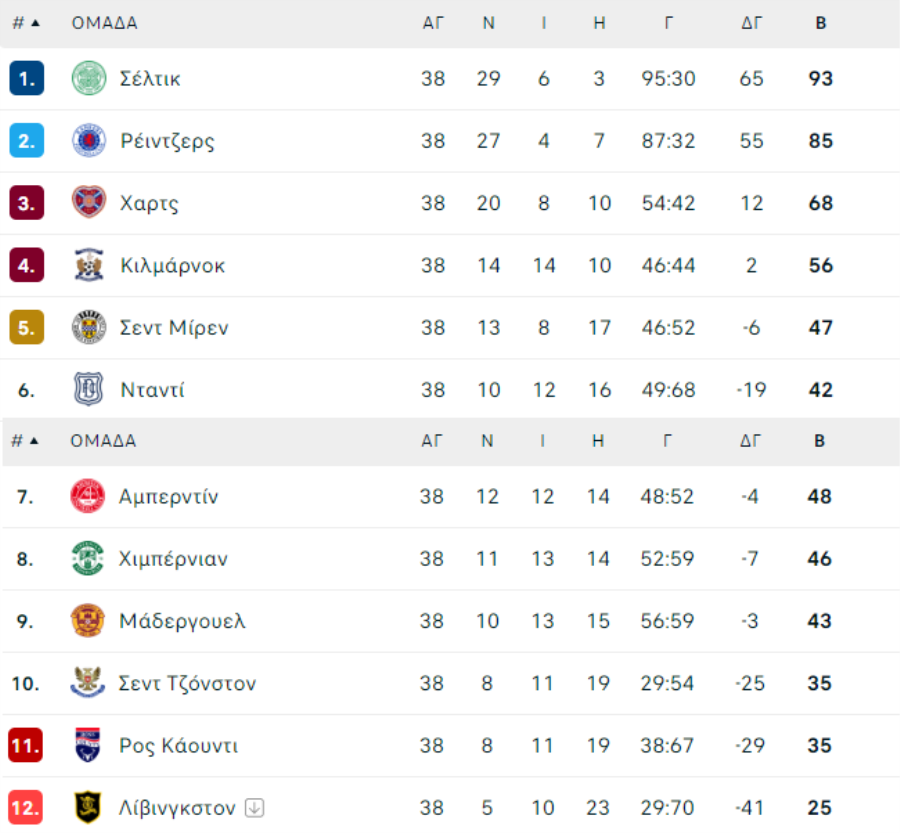Click the red position 12 badge

(x=26, y=808)
